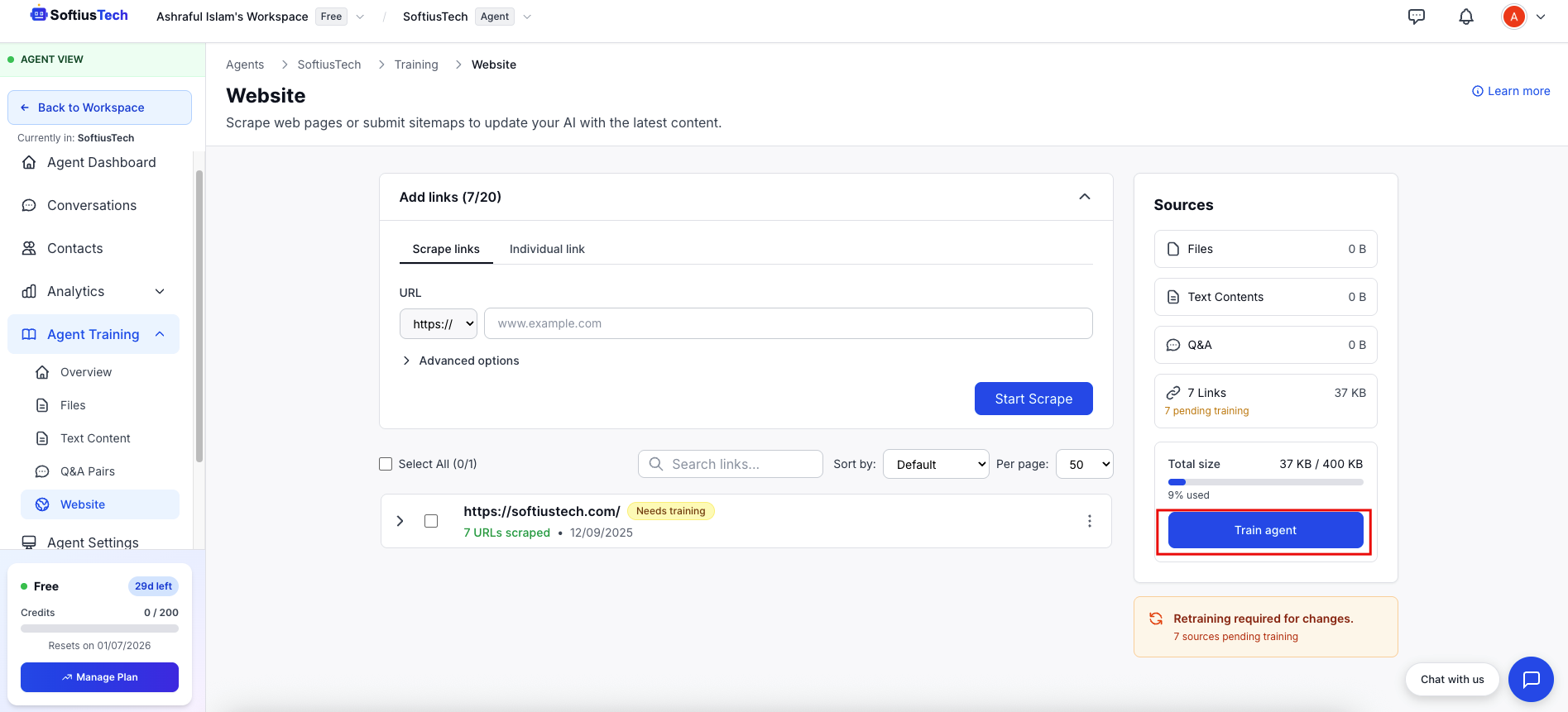Click the Agent Settings monitor icon
The height and width of the screenshot is (712, 1568).
[x=29, y=542]
